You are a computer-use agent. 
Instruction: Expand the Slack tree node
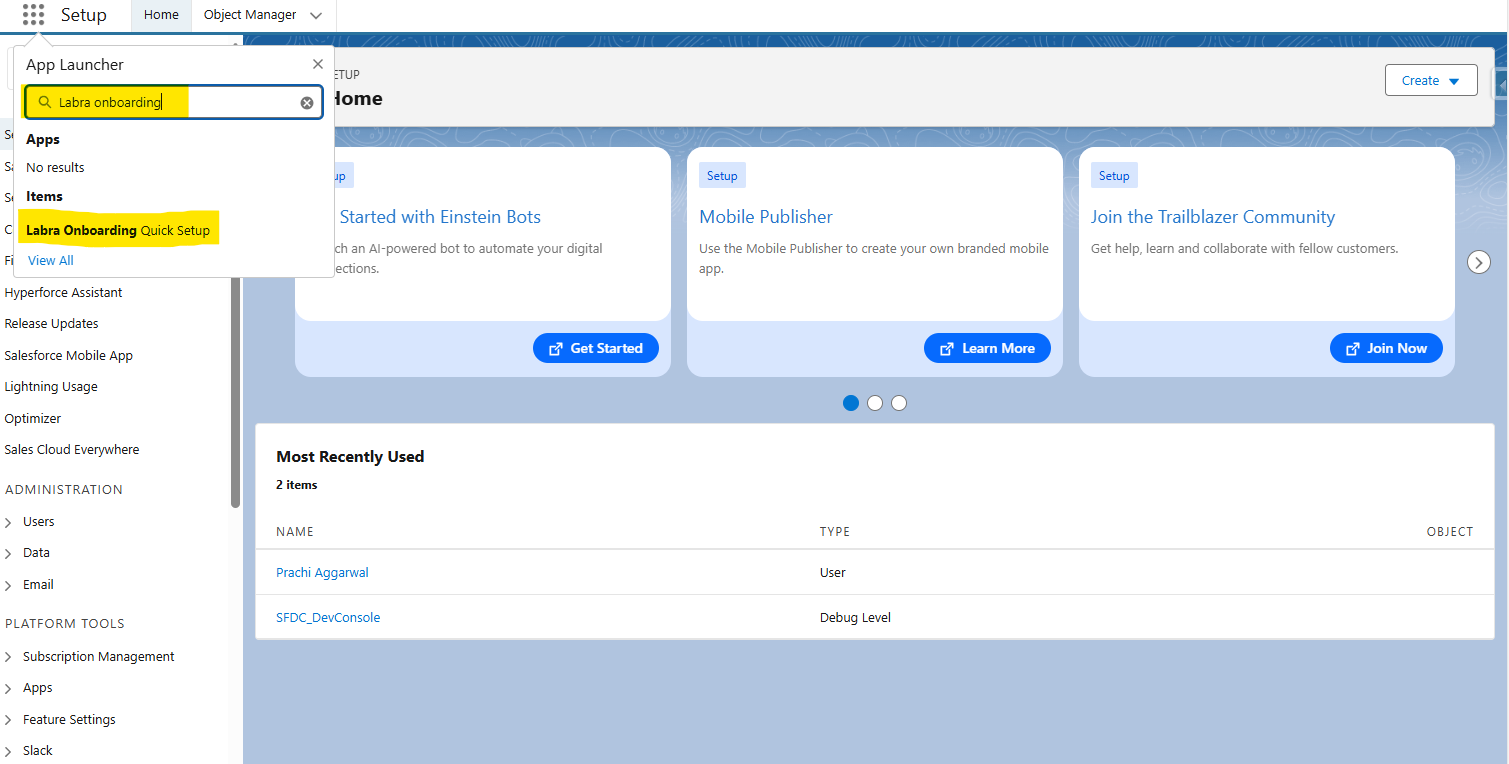click(9, 751)
